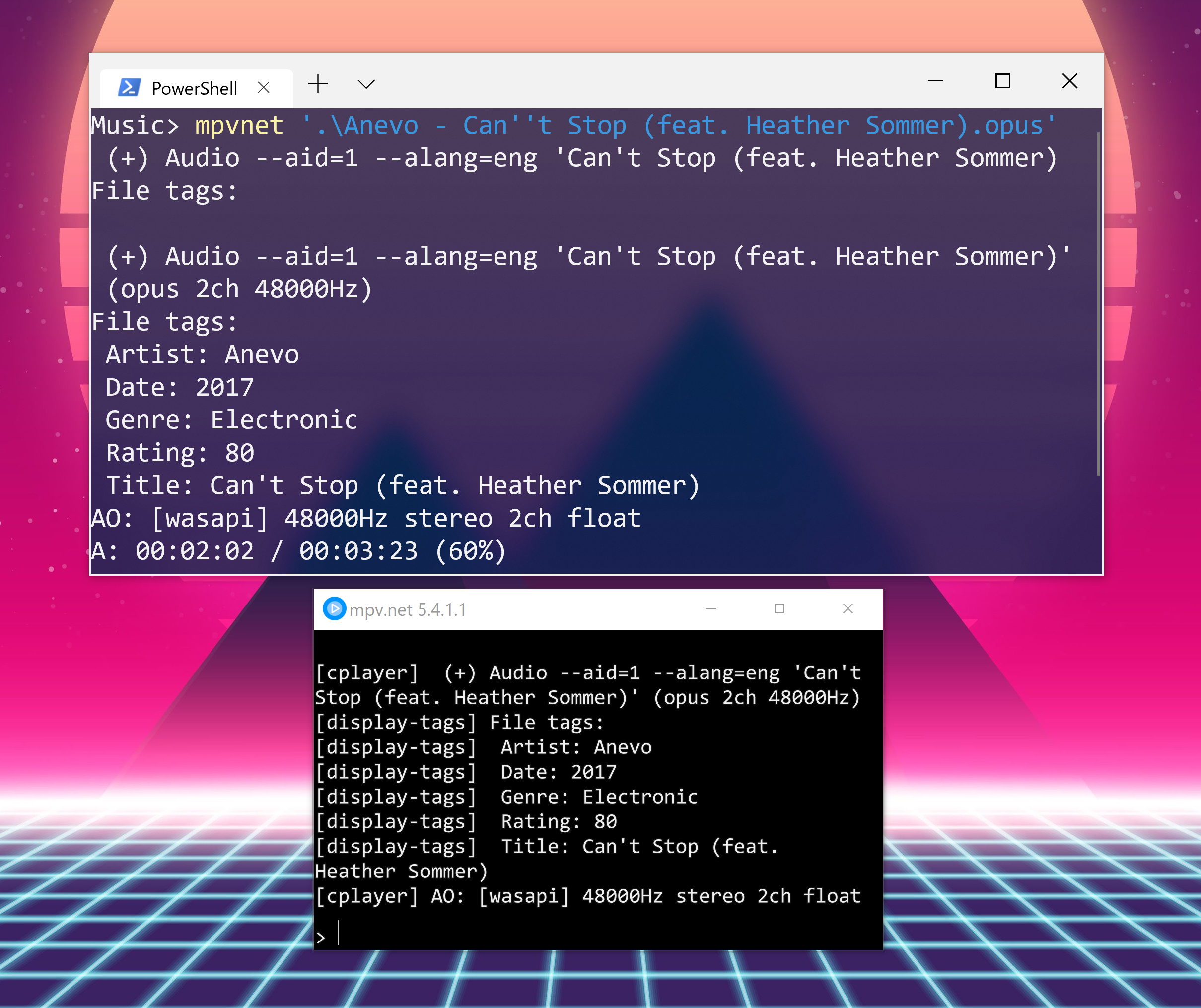Click the mpv.net play logo icon
The height and width of the screenshot is (1008, 1201).
tap(335, 609)
